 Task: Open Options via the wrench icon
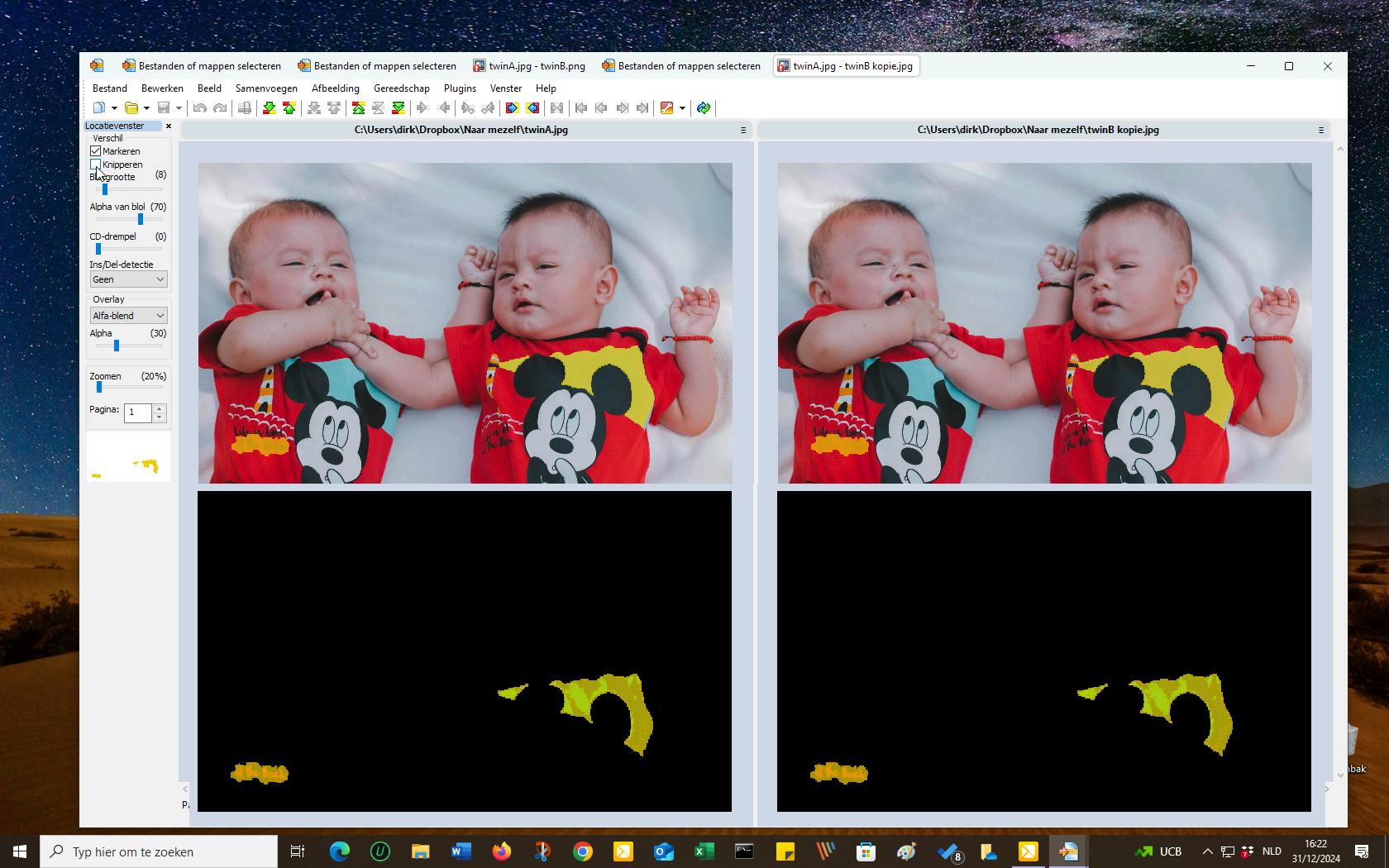pyautogui.click(x=666, y=107)
